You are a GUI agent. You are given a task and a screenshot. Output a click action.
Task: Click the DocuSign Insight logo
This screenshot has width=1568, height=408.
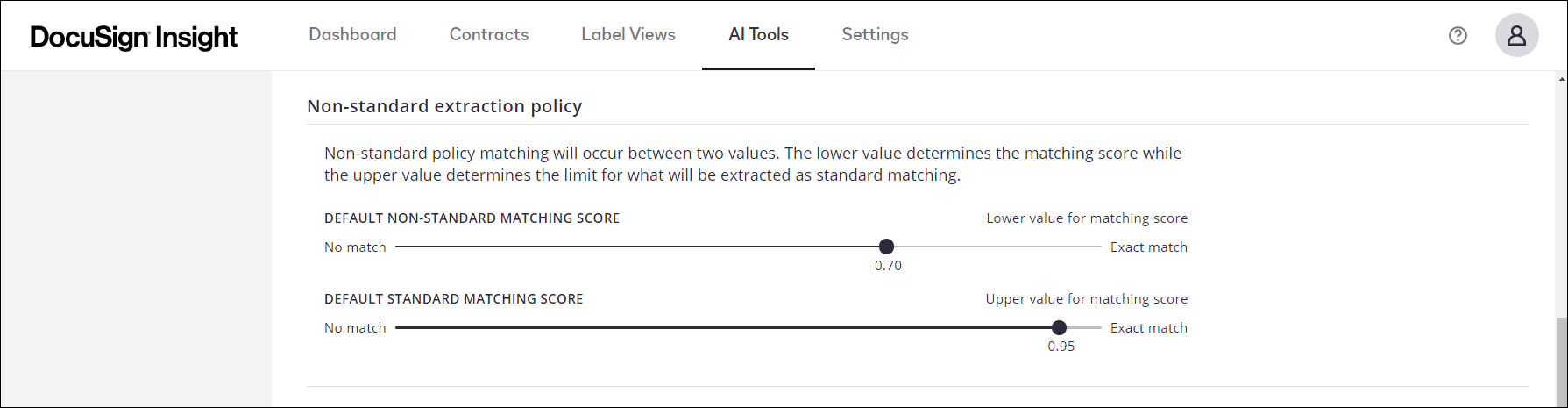(x=134, y=37)
